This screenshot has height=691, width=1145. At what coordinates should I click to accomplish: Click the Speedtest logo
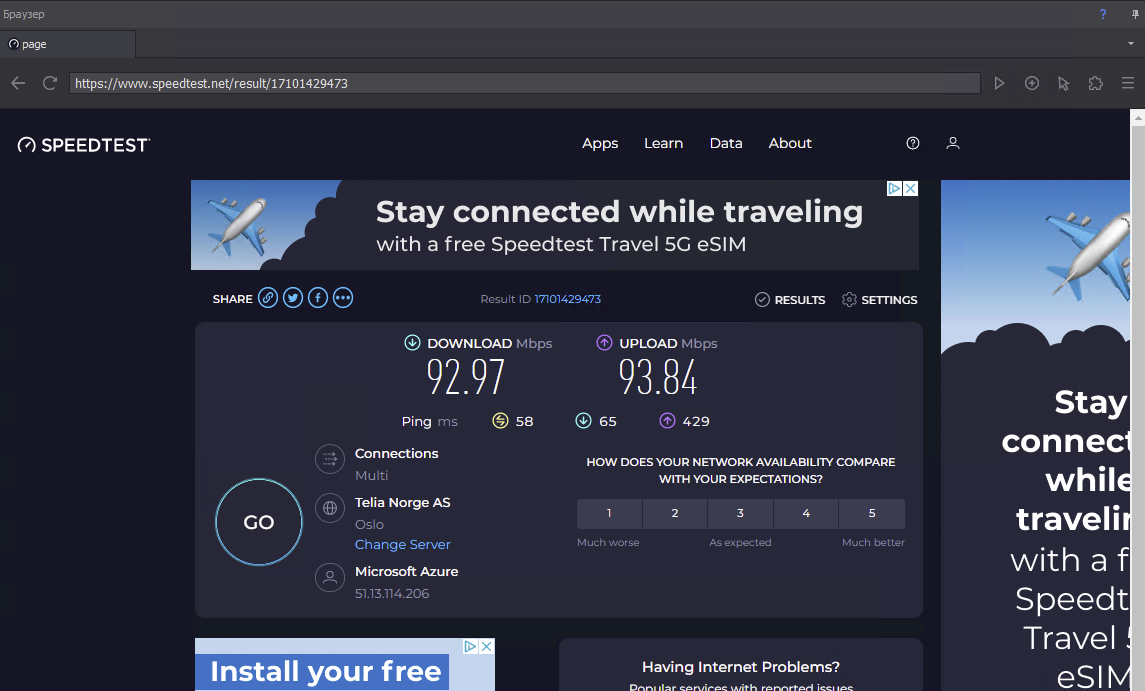pos(84,145)
